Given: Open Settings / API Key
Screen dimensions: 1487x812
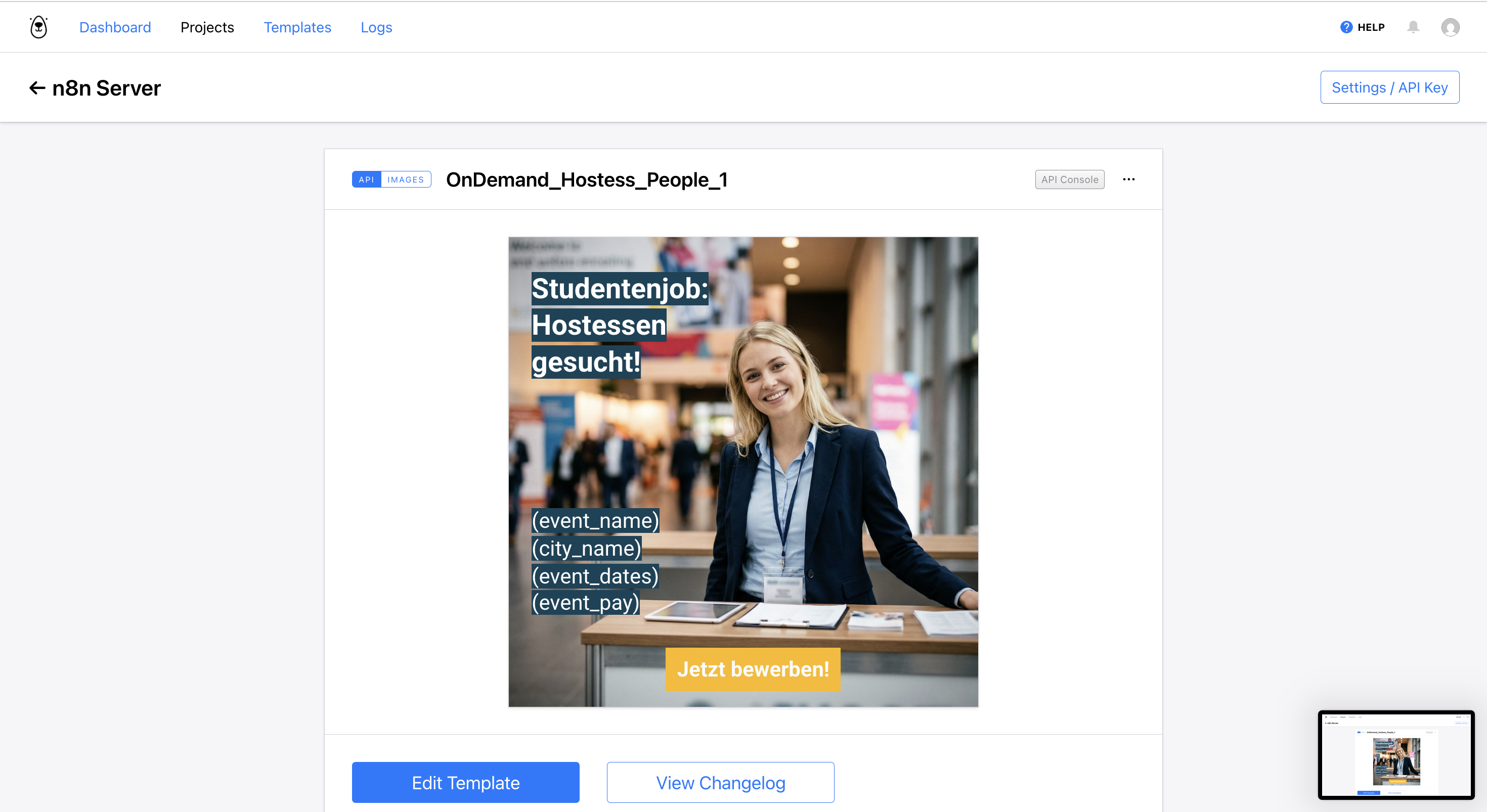Looking at the screenshot, I should click(1389, 87).
